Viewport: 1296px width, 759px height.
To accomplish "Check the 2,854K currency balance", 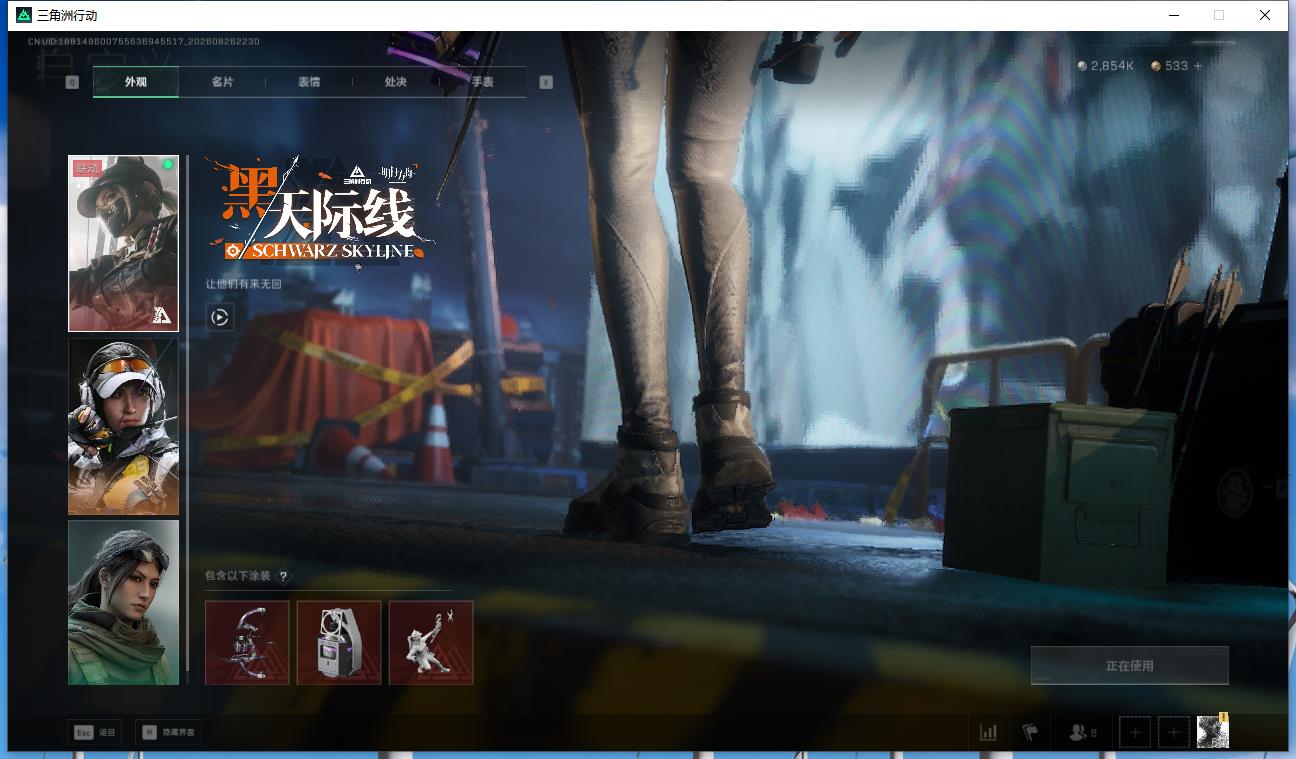I will 1106,66.
